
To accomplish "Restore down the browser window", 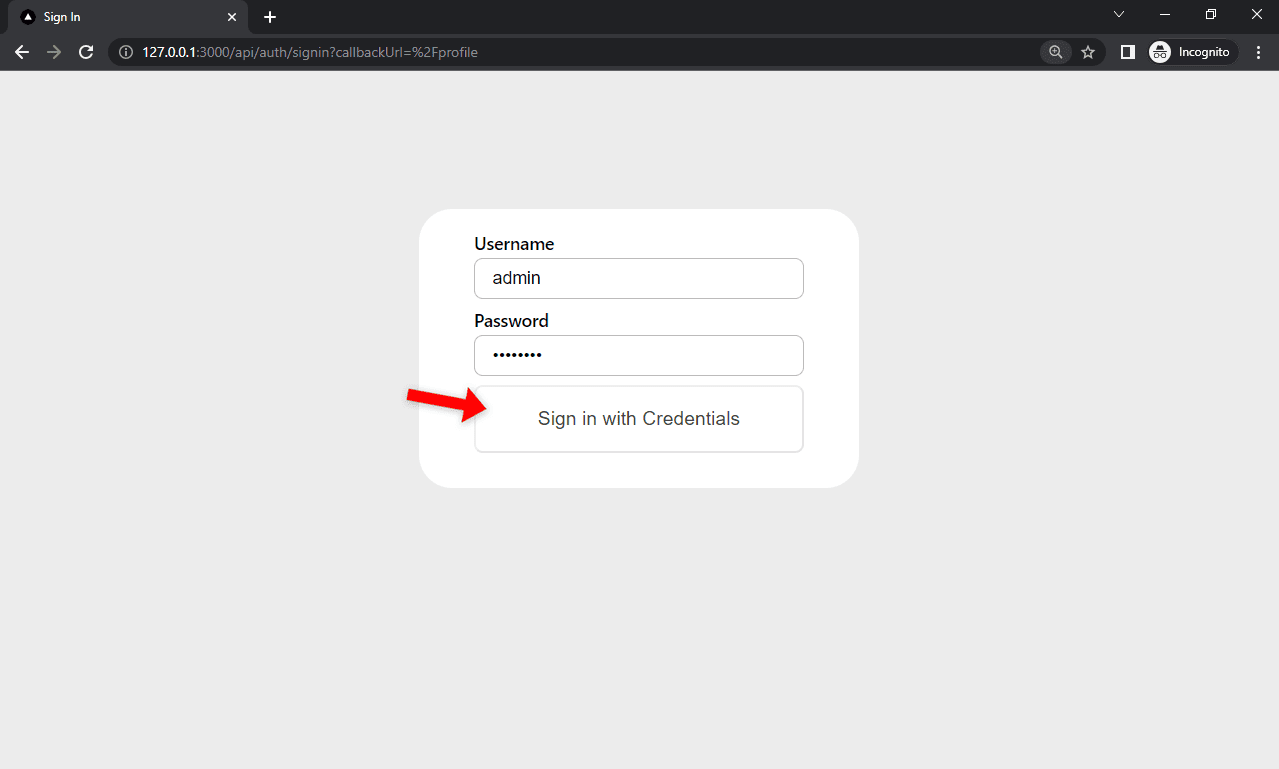I will point(1211,14).
